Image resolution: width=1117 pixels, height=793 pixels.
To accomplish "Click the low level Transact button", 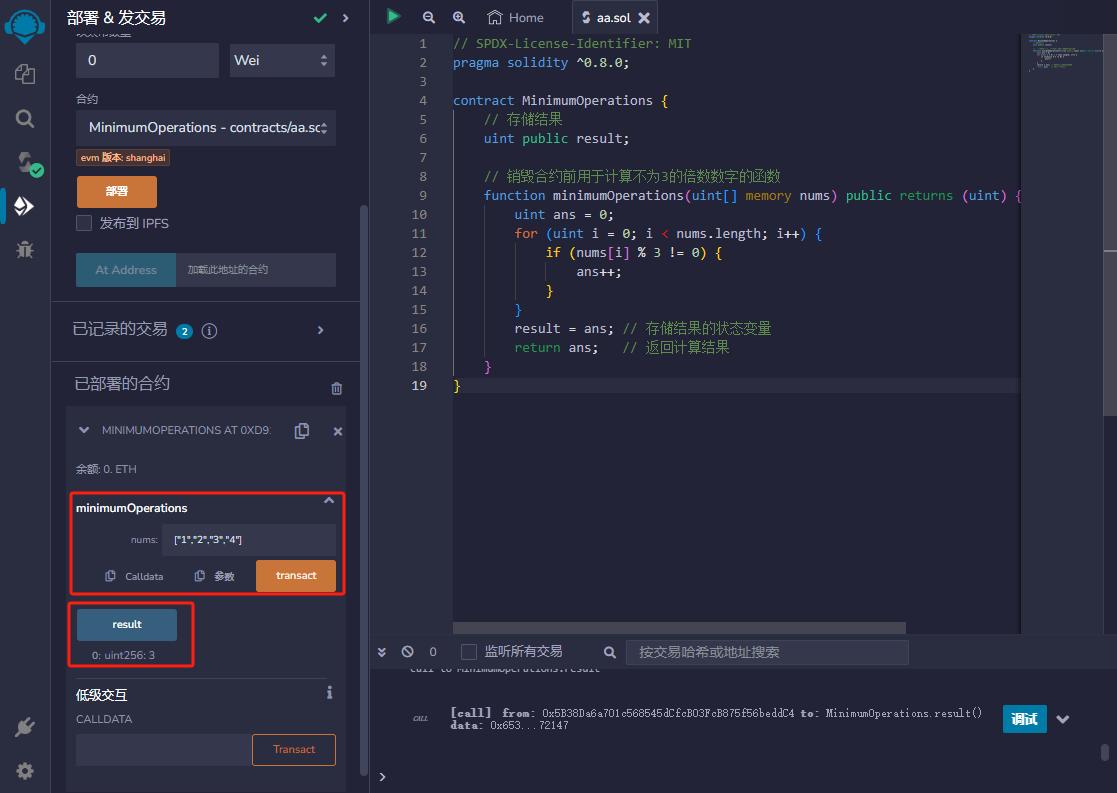I will [293, 750].
